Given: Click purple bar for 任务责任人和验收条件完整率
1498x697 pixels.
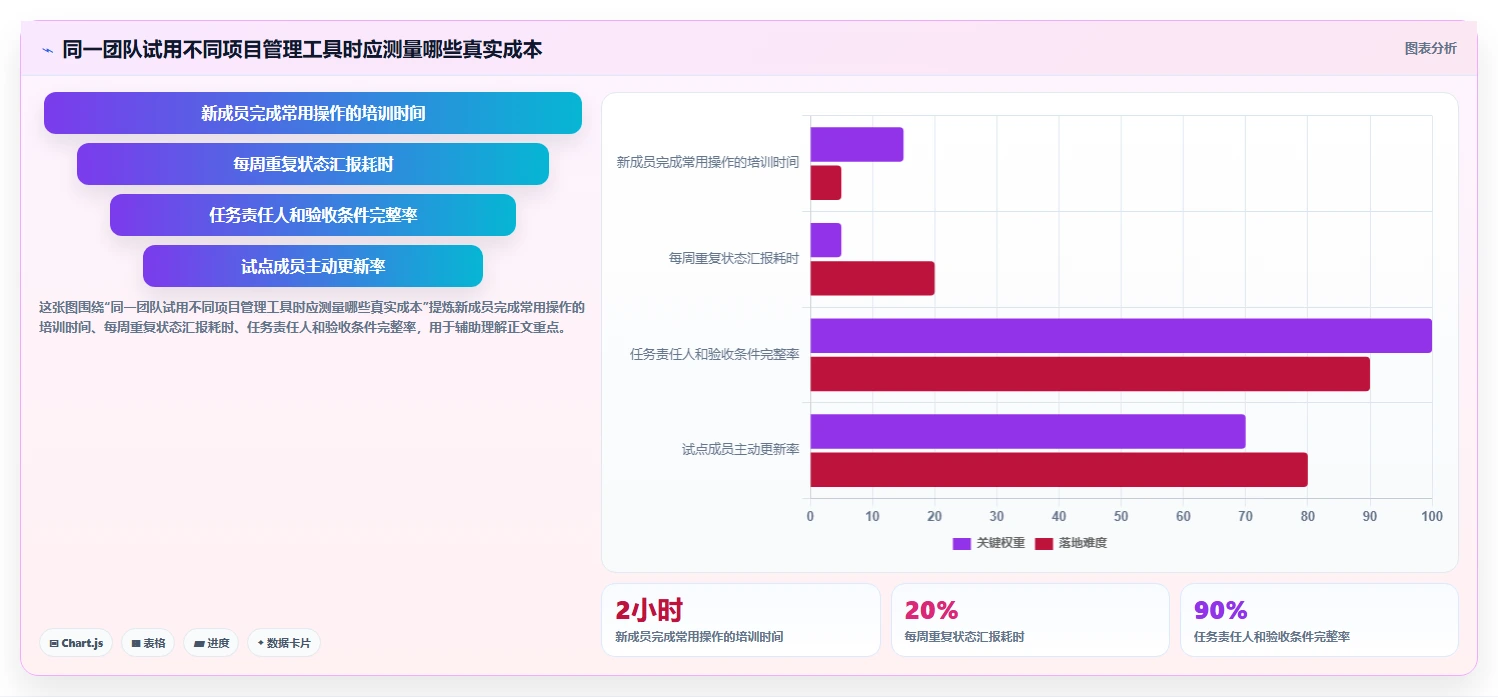Looking at the screenshot, I should 1121,336.
